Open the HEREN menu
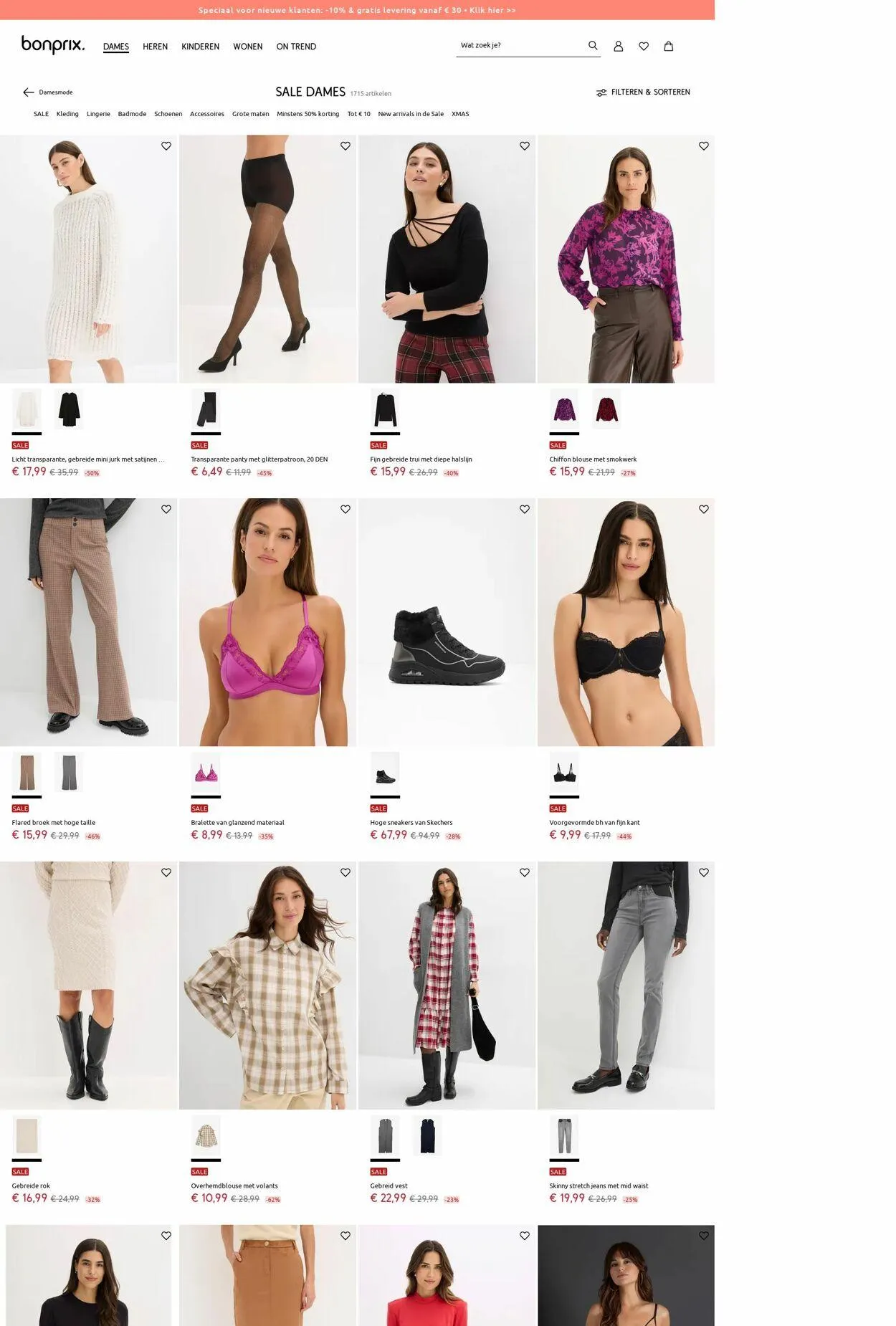The height and width of the screenshot is (1326, 896). point(155,47)
